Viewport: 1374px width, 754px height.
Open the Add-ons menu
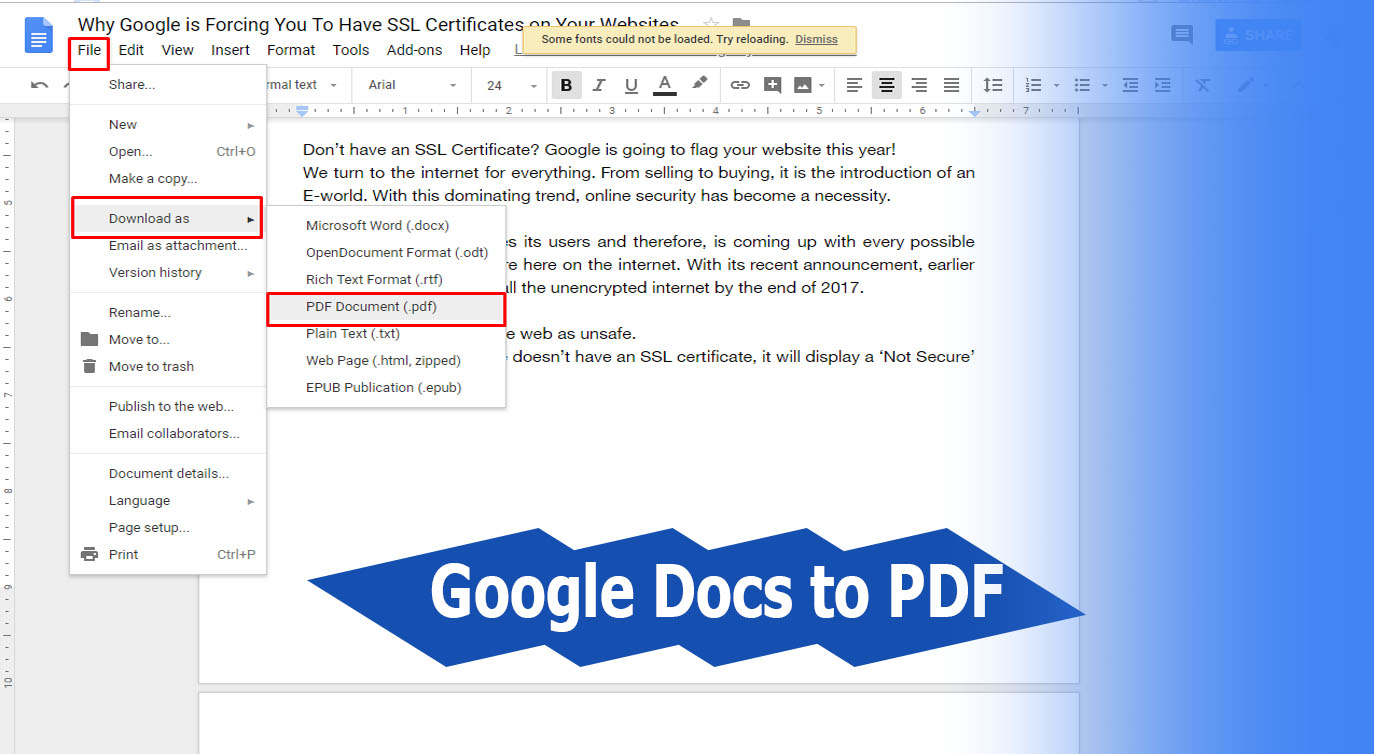coord(414,49)
